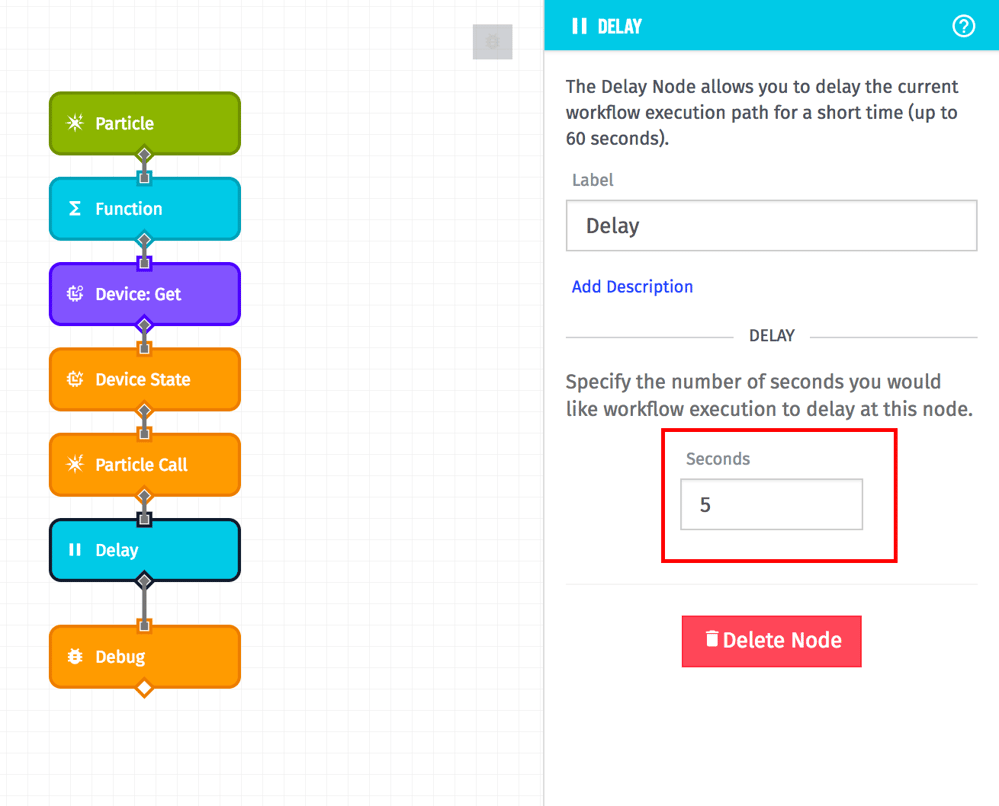Click the asterisk icon on the Particle node
This screenshot has height=806, width=999.
(x=74, y=123)
